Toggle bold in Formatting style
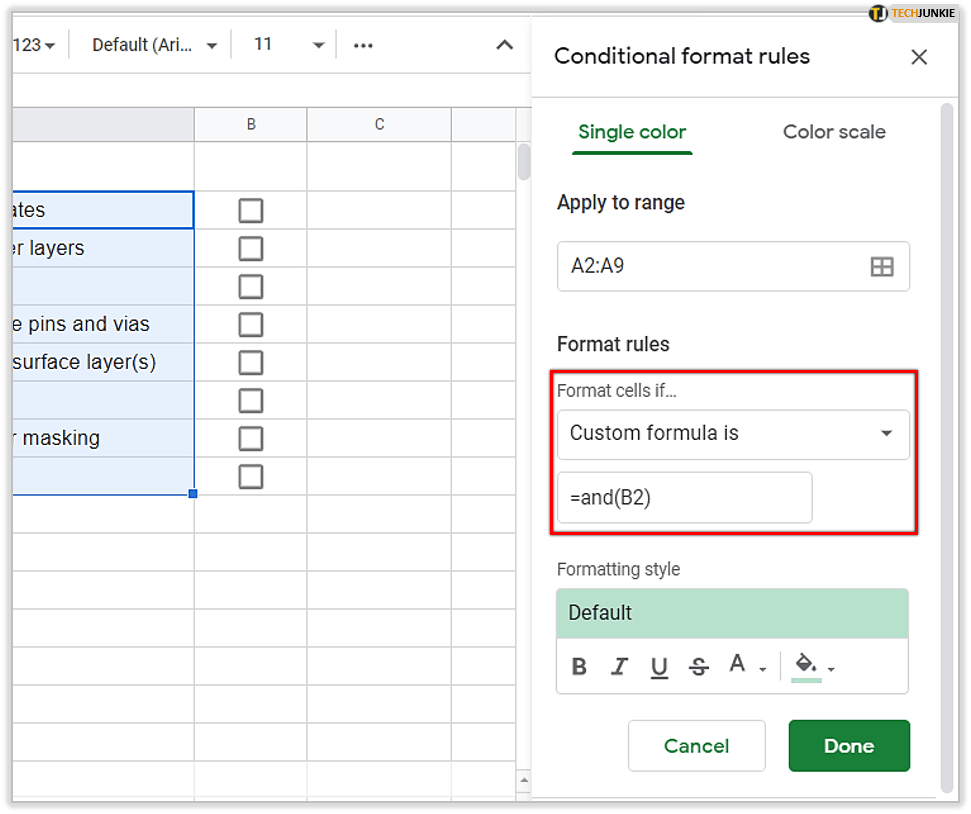Viewport: 971px width, 814px height. (x=579, y=667)
